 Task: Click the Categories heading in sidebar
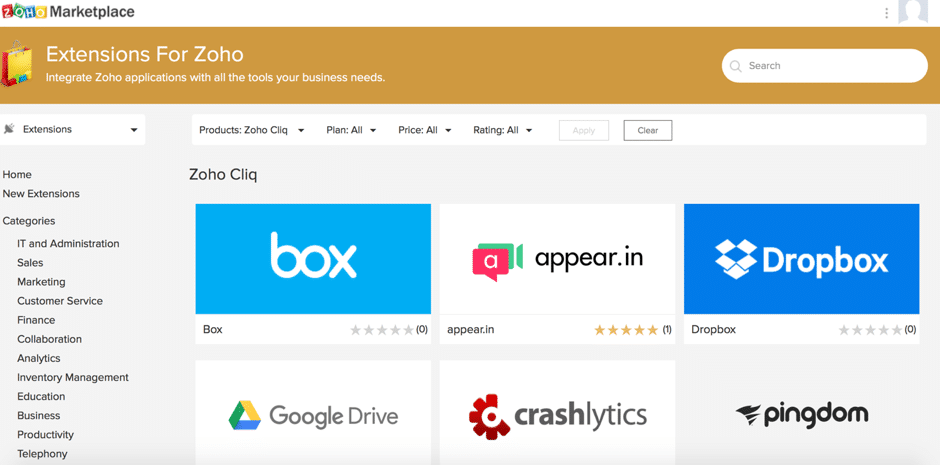pos(29,221)
